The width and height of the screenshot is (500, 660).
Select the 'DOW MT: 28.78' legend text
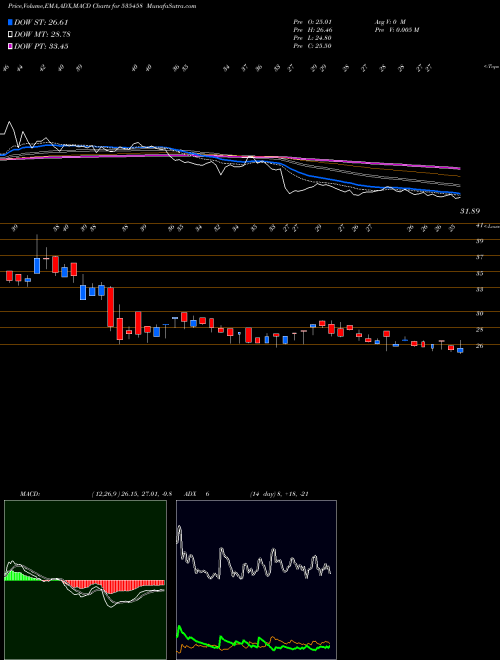[41, 35]
